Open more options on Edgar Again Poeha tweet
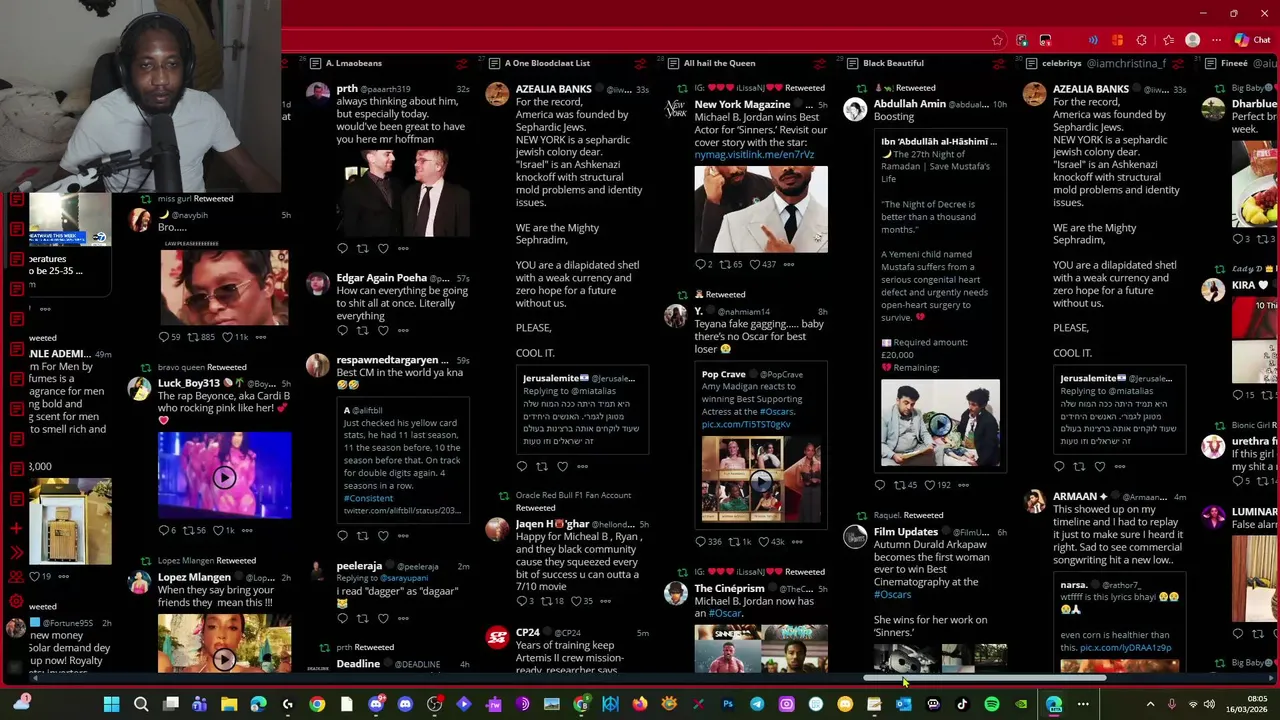Image resolution: width=1280 pixels, height=720 pixels. (x=403, y=330)
